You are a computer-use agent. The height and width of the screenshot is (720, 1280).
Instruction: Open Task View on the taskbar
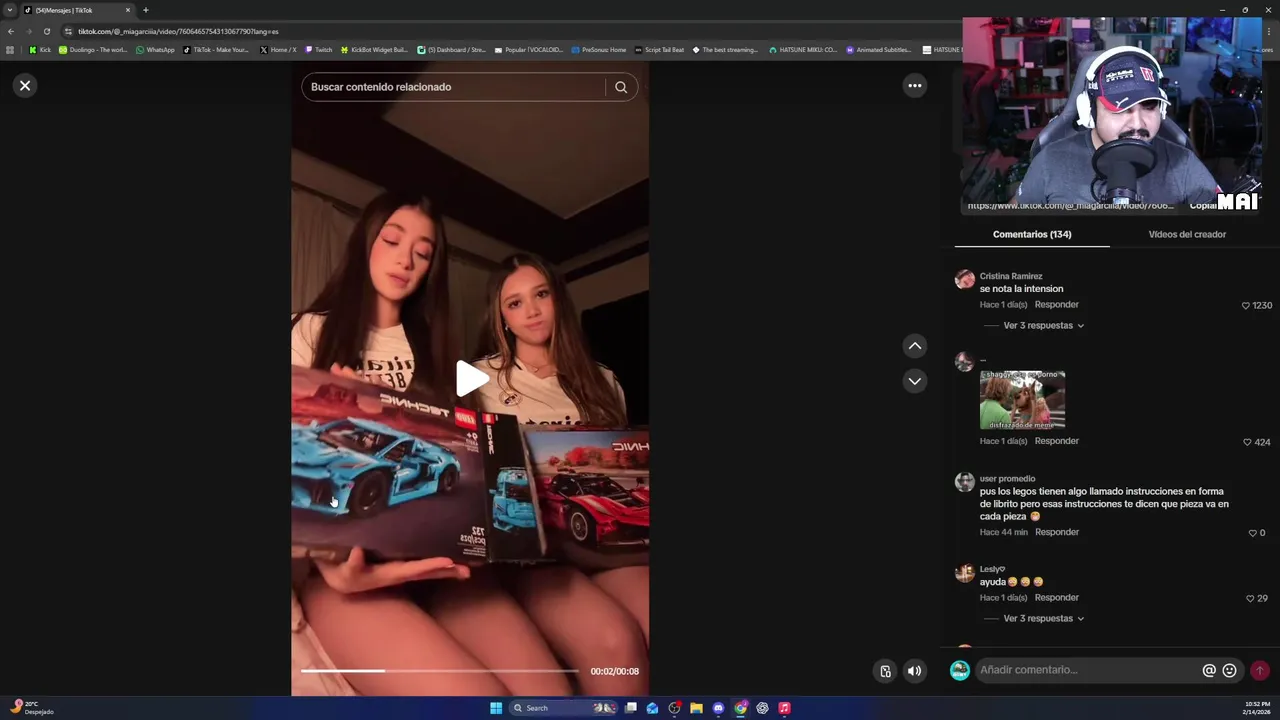point(631,708)
